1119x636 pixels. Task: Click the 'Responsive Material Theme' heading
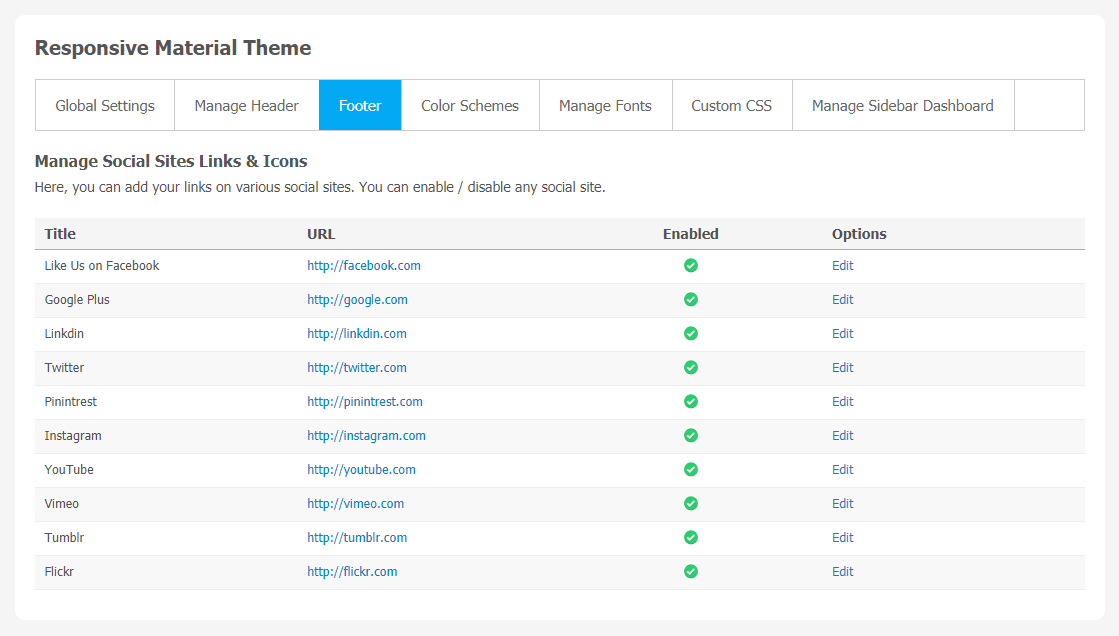[173, 48]
